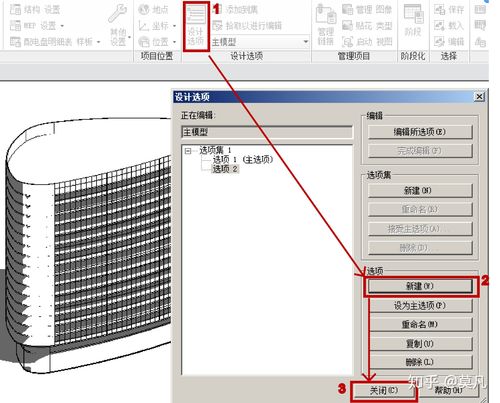Open the 阶段 phases tool
The height and width of the screenshot is (403, 500).
click(x=413, y=21)
